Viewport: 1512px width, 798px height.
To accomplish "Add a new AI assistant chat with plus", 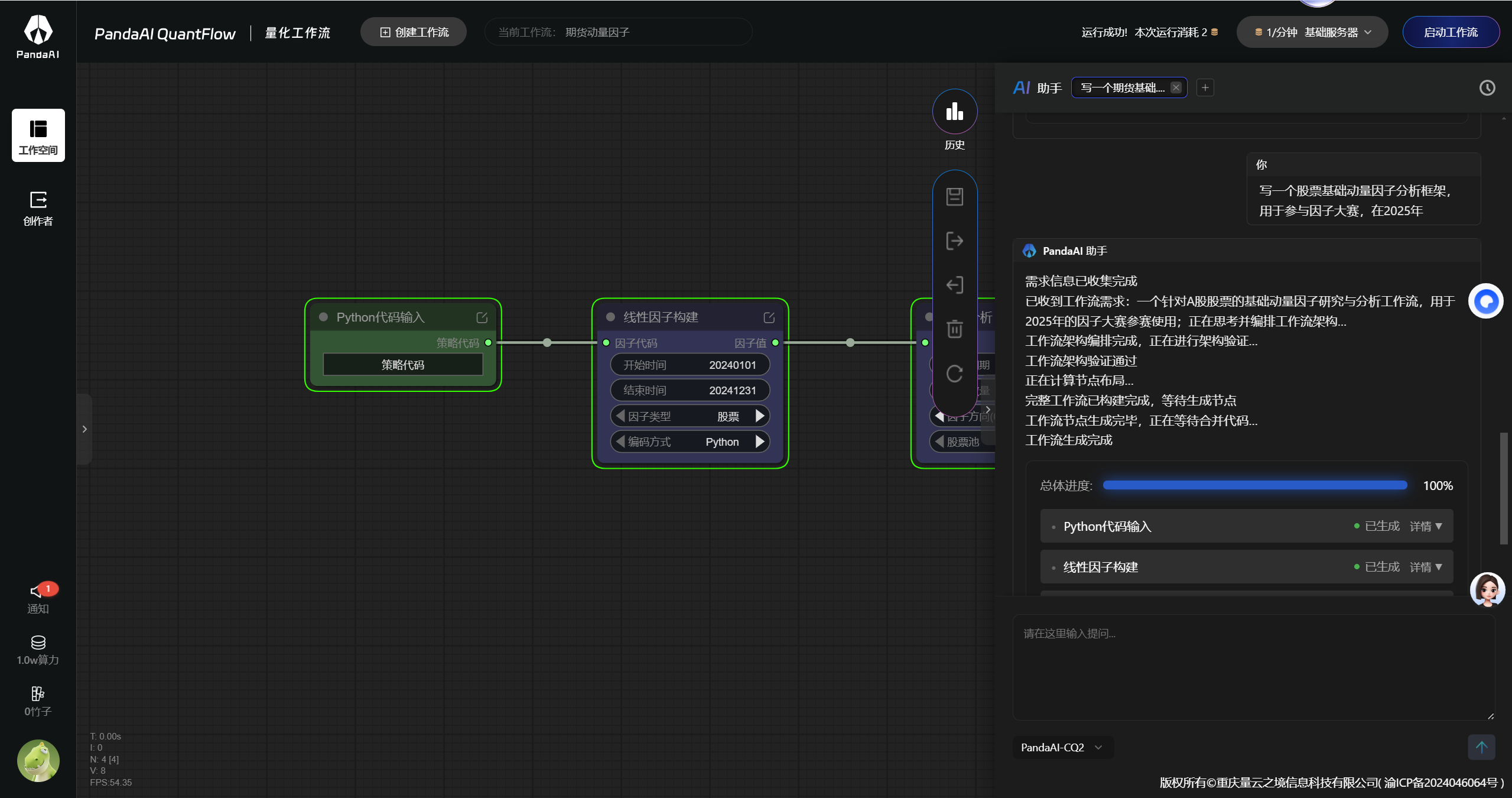I will click(x=1205, y=88).
